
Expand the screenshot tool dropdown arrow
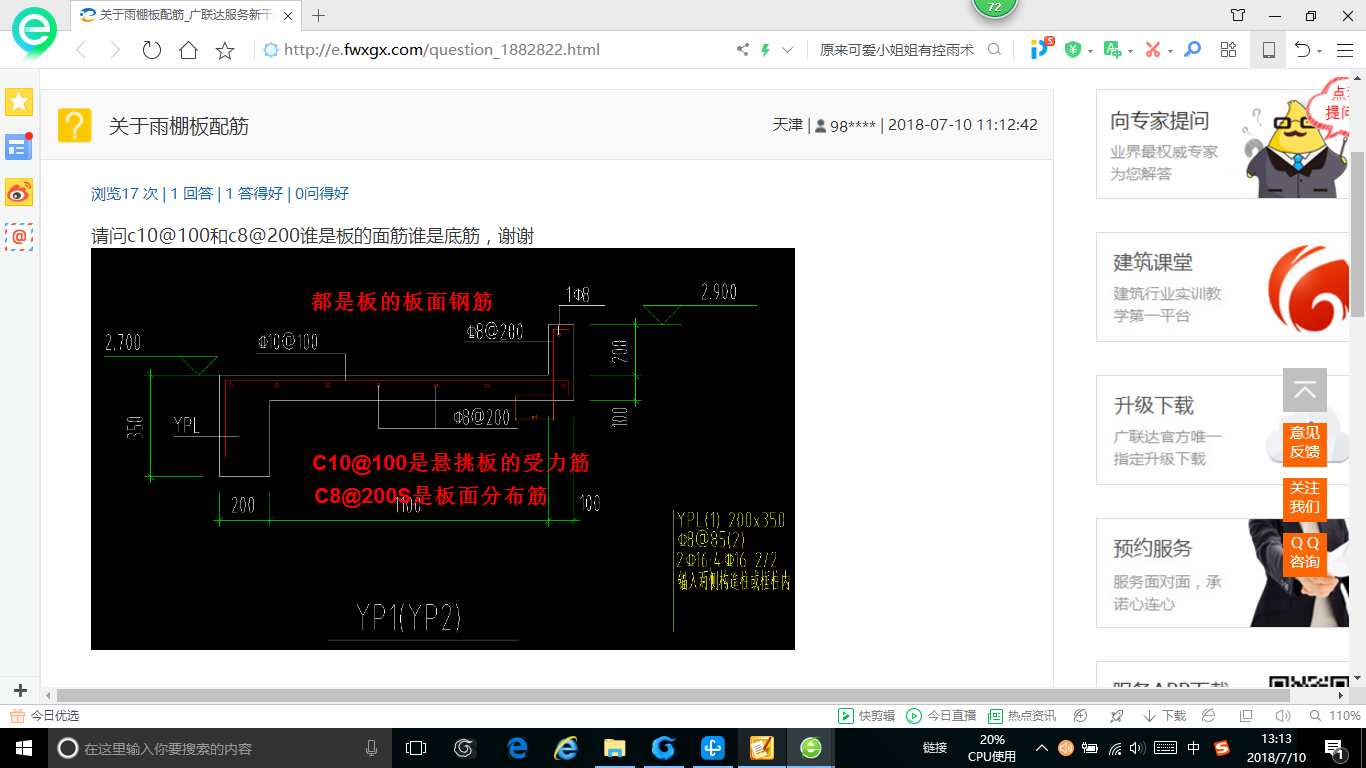pos(1170,51)
